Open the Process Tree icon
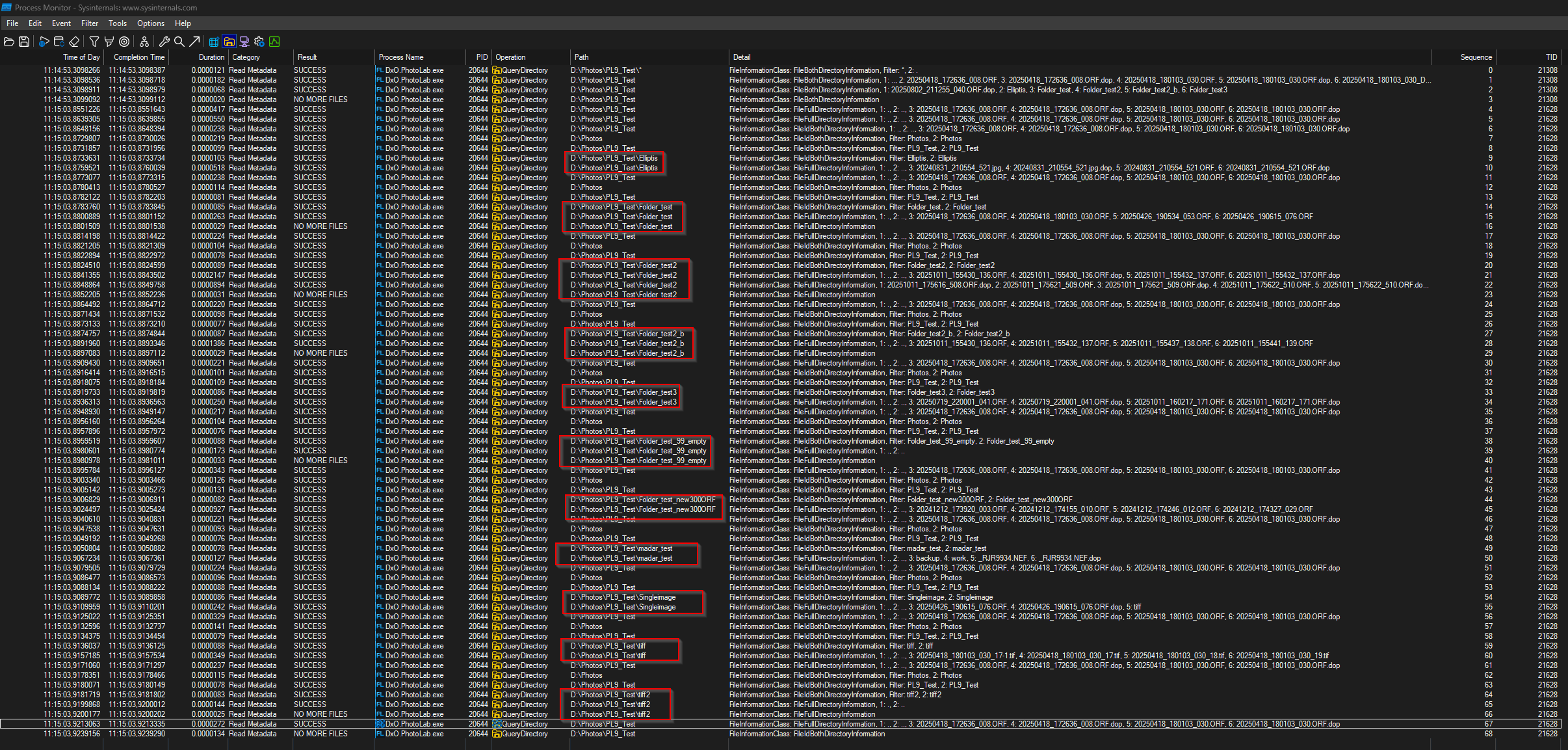 144,42
